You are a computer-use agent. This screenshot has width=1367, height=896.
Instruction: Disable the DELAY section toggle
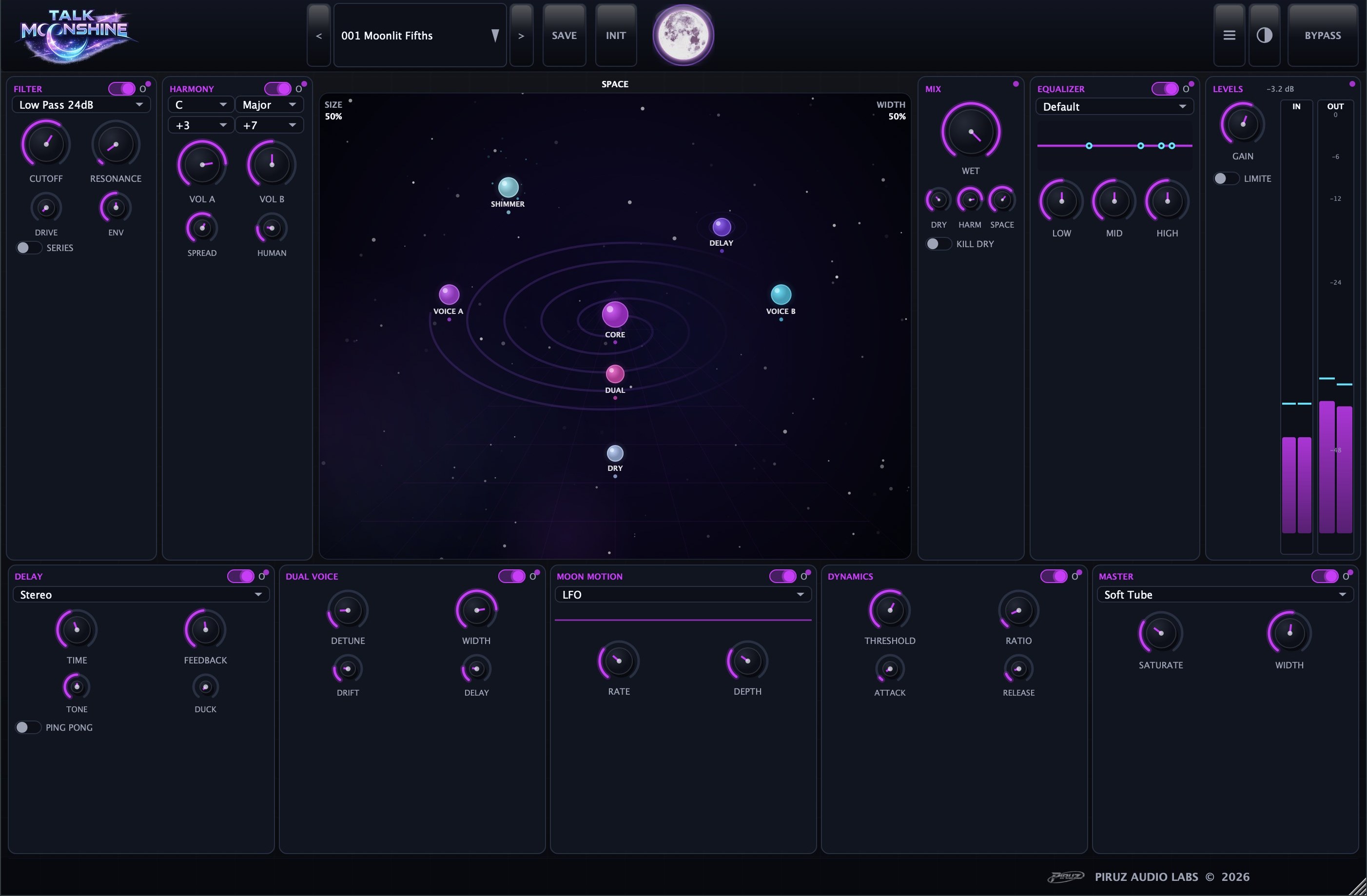pyautogui.click(x=241, y=576)
